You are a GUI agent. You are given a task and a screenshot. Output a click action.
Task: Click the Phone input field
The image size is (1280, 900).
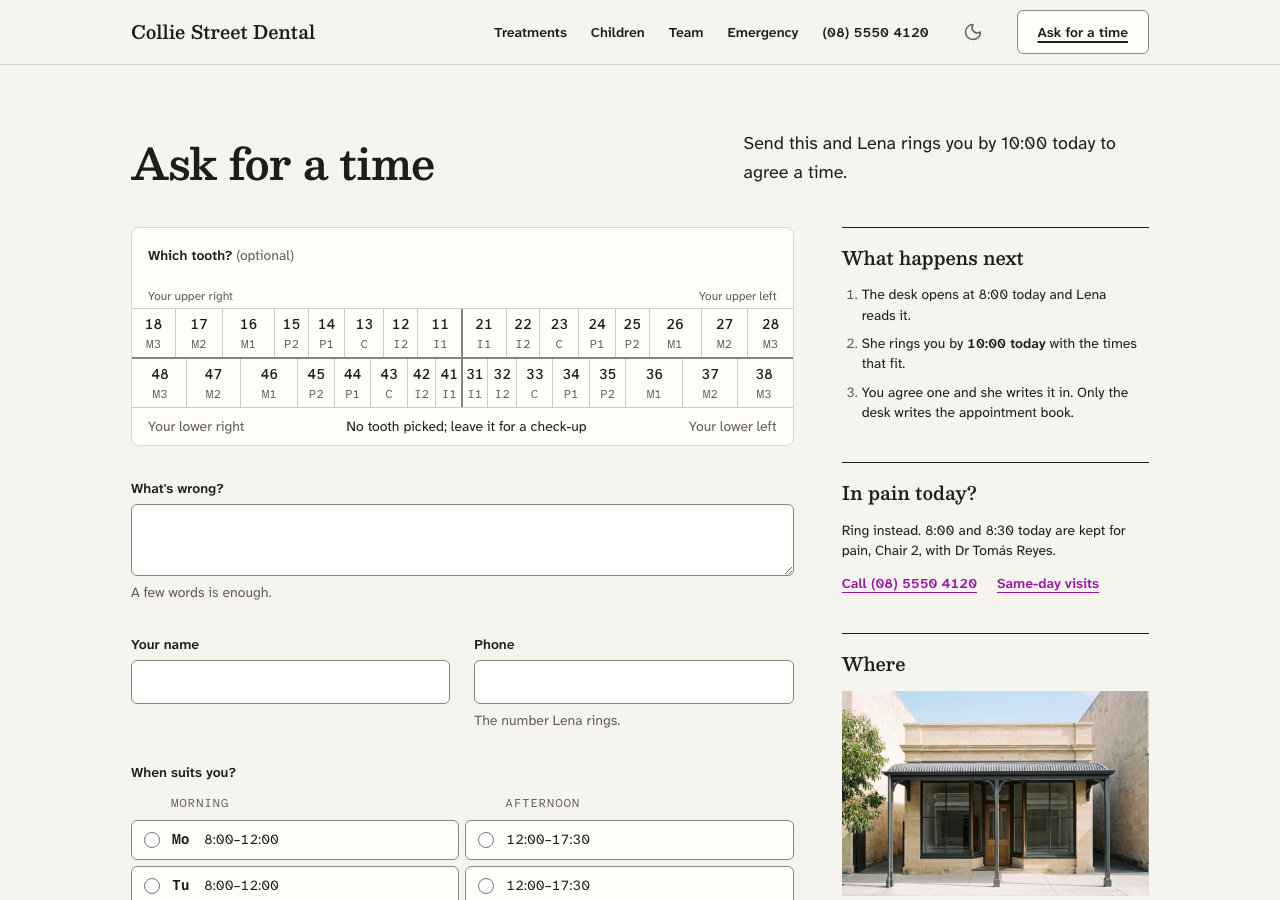pos(634,682)
